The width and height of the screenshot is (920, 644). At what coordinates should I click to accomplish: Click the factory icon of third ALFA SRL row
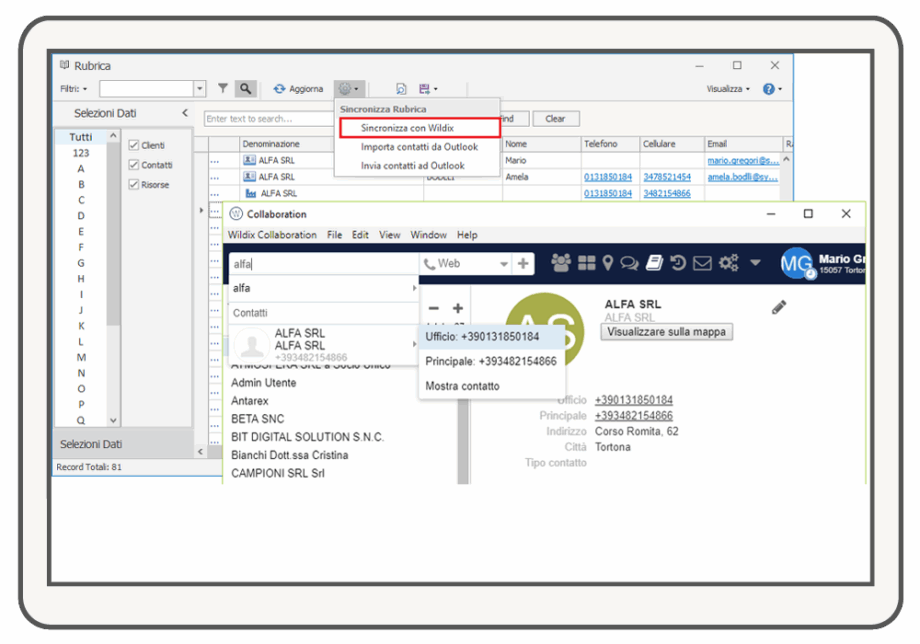pyautogui.click(x=251, y=193)
